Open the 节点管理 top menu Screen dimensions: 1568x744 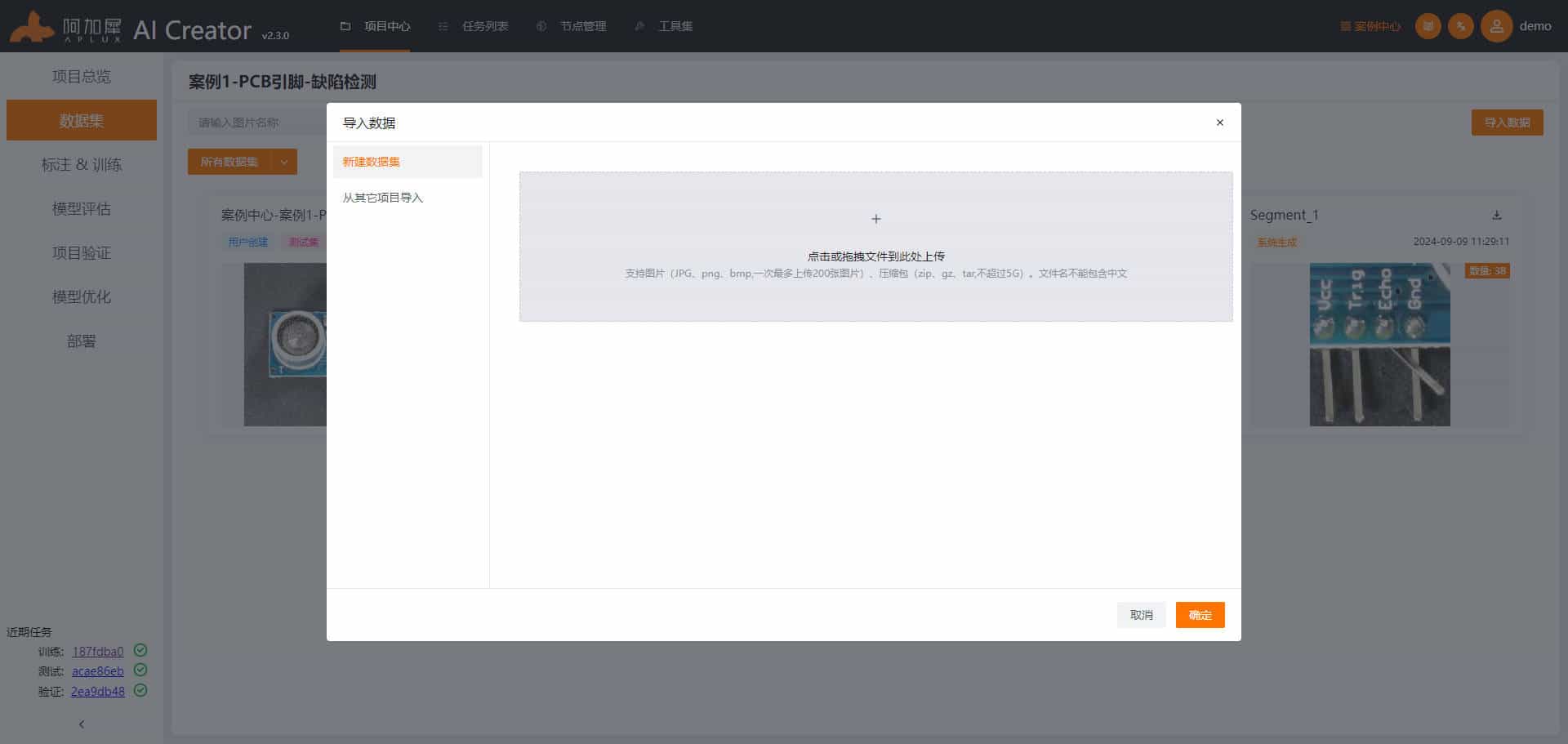pos(572,26)
